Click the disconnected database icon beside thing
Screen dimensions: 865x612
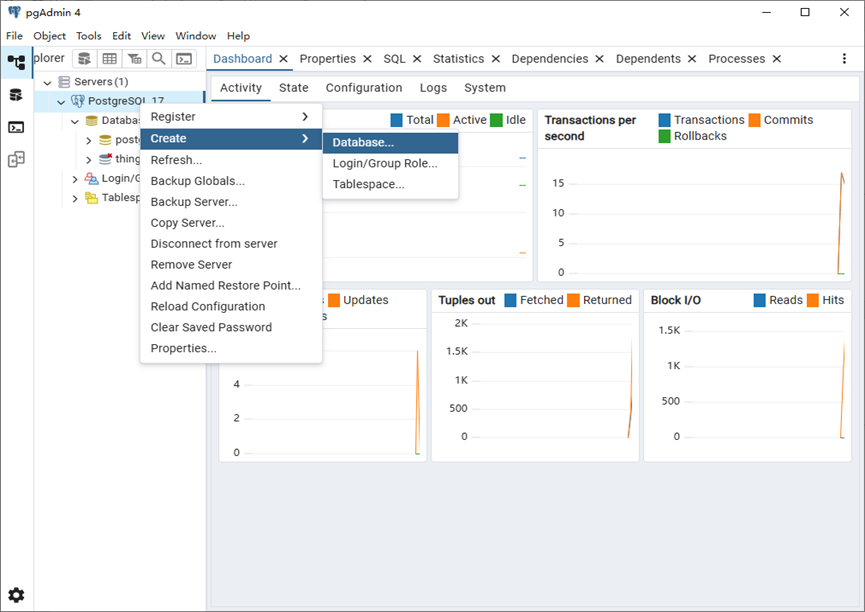[105, 159]
